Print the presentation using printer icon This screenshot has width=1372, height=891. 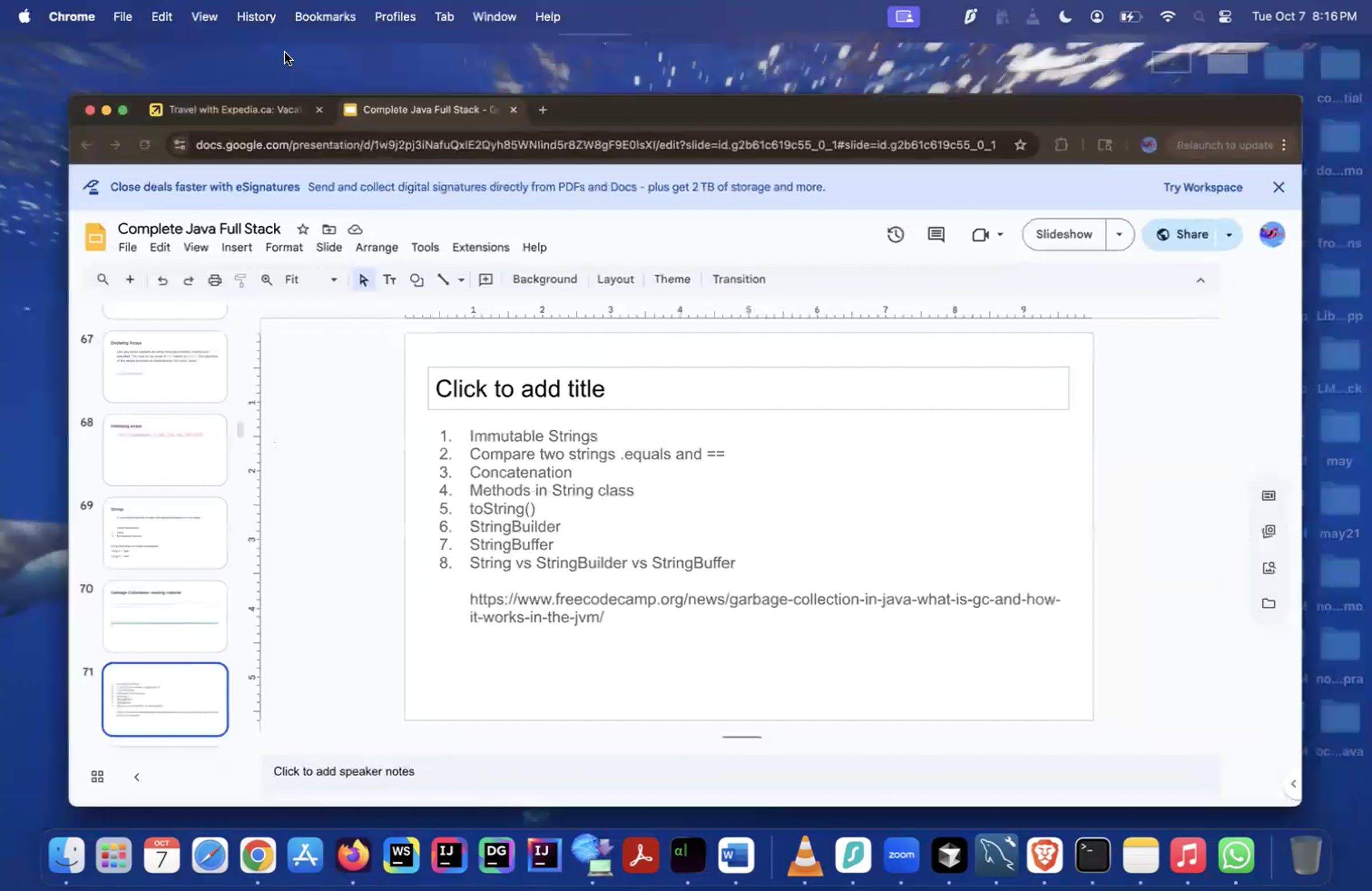[x=214, y=280]
